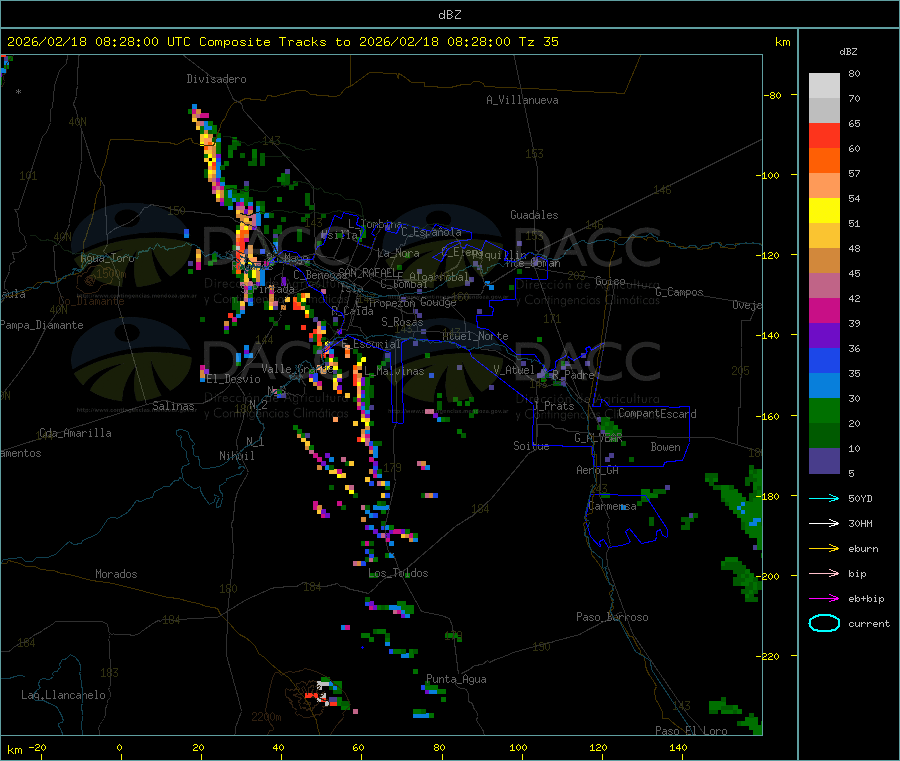
Task: Click the Los_Toldos place label
Action: 398,573
